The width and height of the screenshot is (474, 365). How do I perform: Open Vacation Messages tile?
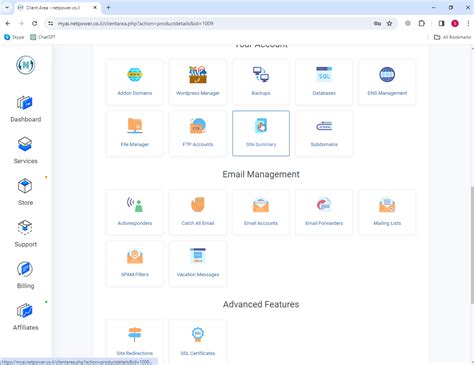198,264
